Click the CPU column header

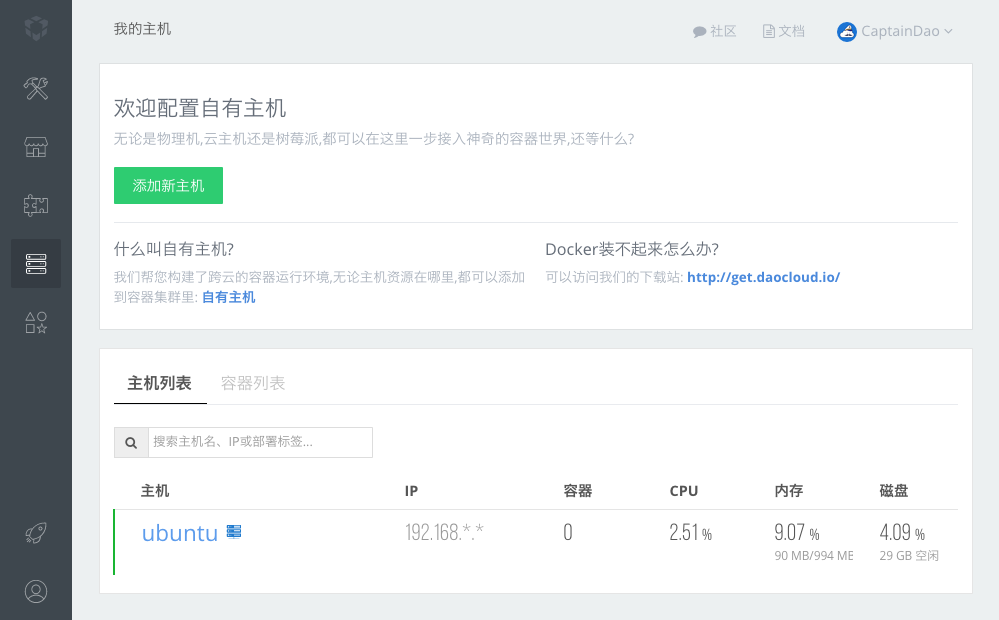coord(684,491)
